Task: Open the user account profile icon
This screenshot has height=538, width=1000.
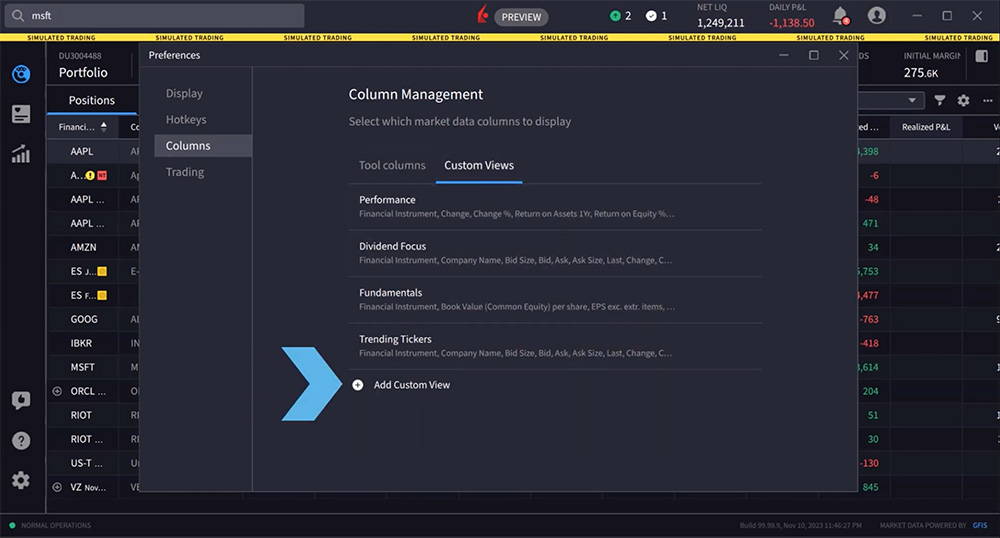Action: tap(877, 15)
